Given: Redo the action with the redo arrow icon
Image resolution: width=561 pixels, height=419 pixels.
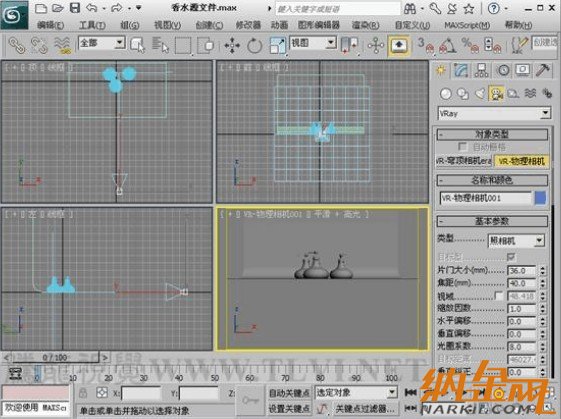Looking at the screenshot, I should coord(117,8).
